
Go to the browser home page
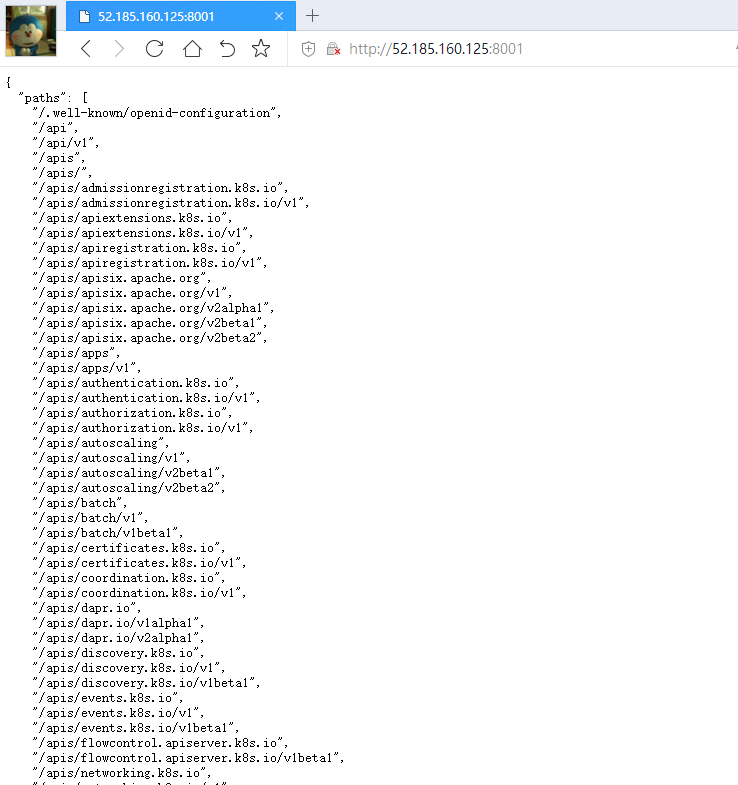pyautogui.click(x=191, y=49)
